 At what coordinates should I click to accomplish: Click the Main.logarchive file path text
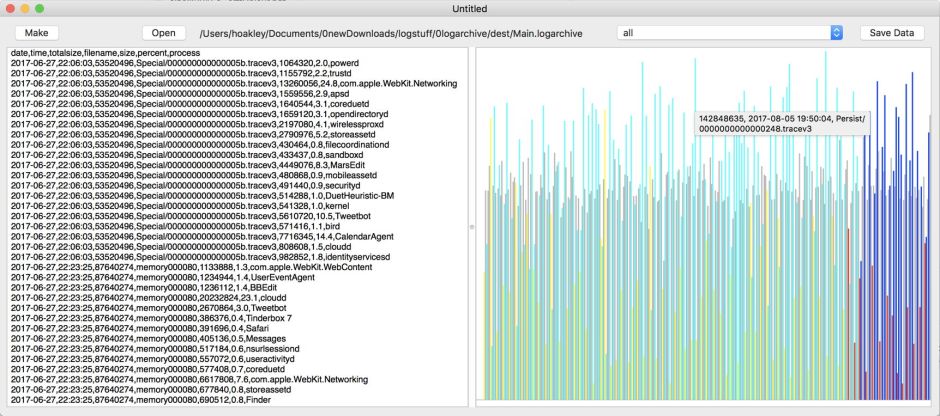(x=389, y=33)
